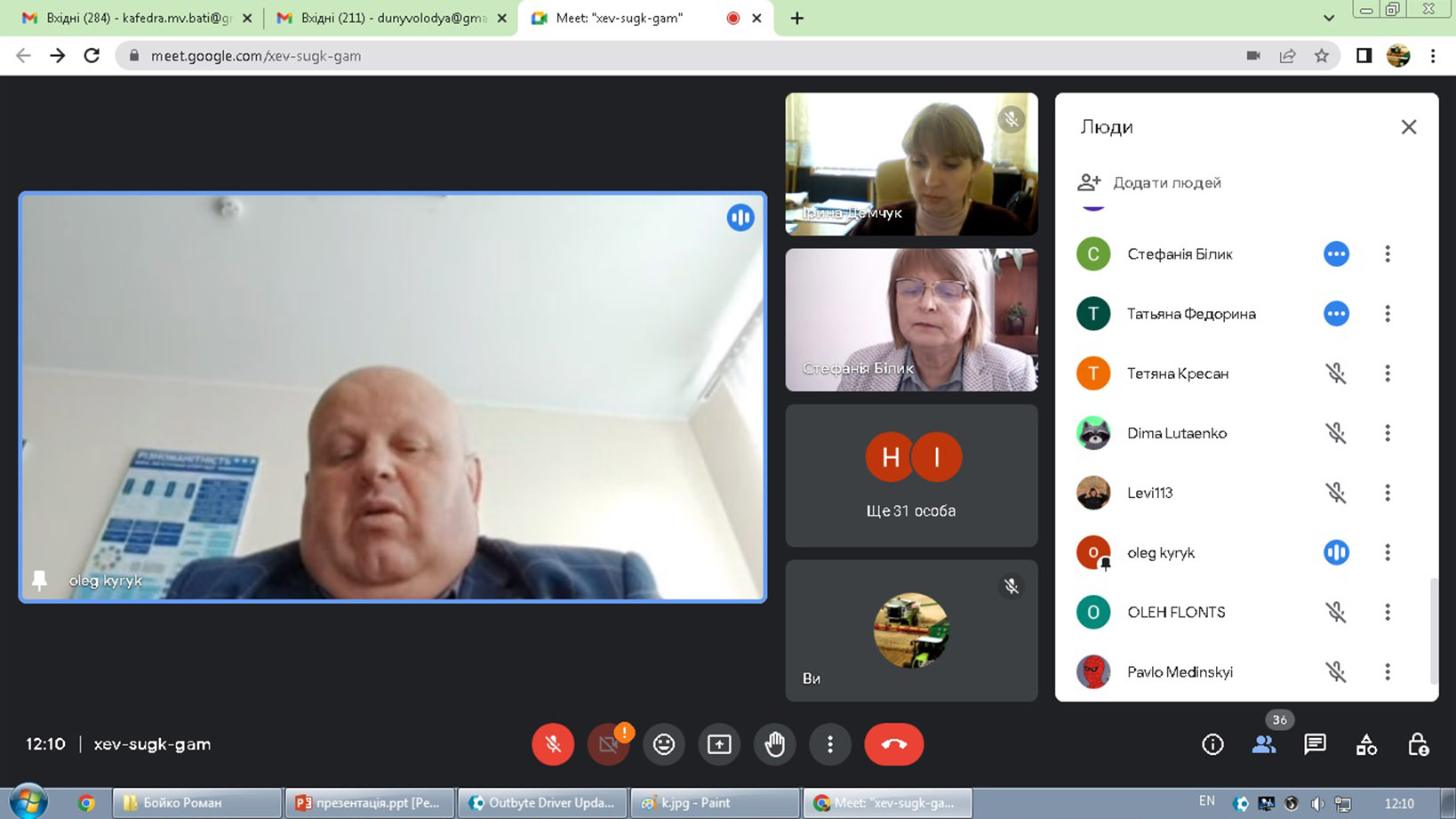Open the chat with everyone icon
Image resolution: width=1456 pixels, height=819 pixels.
(x=1315, y=744)
